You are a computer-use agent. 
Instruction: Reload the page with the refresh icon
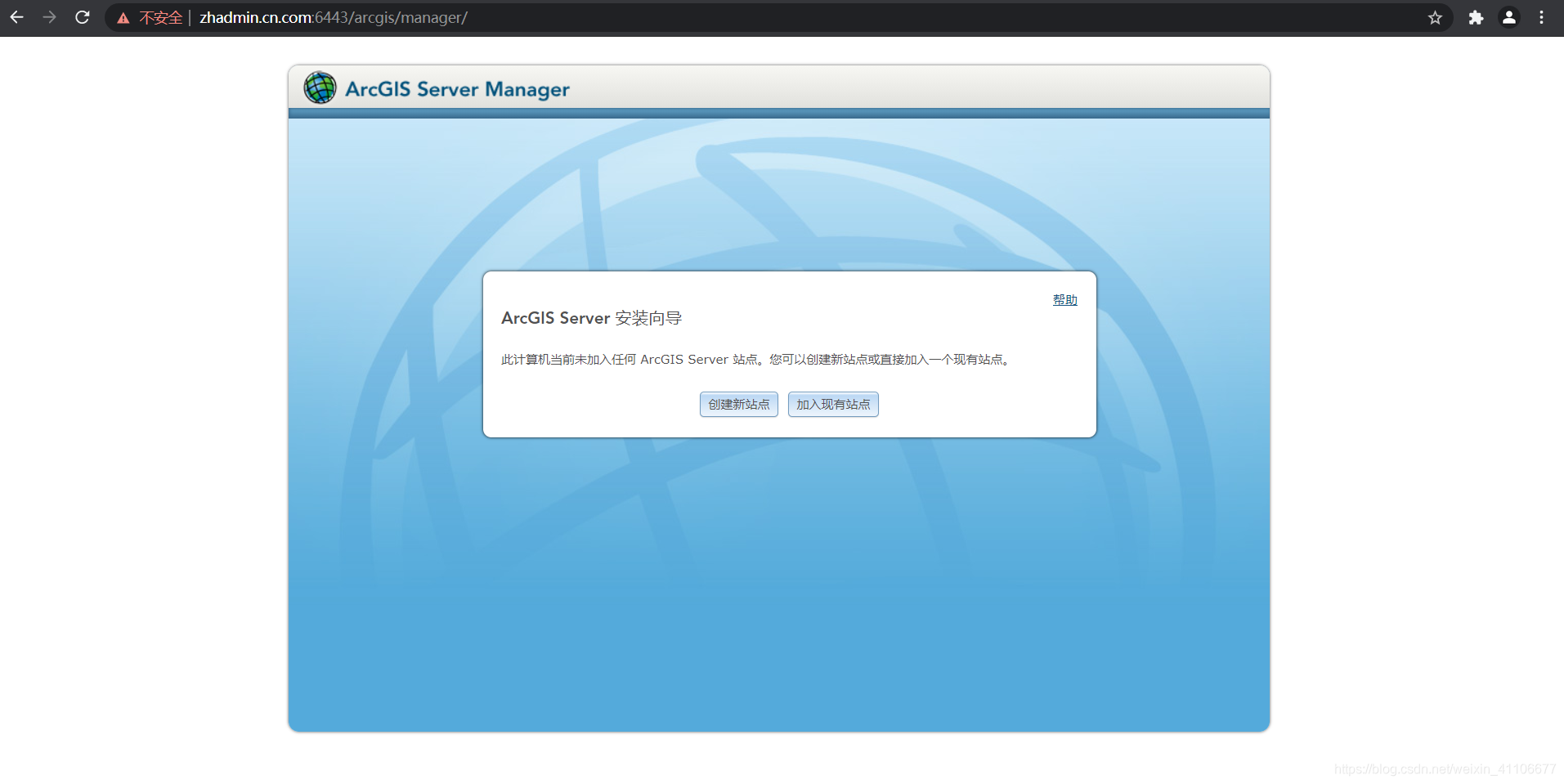83,17
